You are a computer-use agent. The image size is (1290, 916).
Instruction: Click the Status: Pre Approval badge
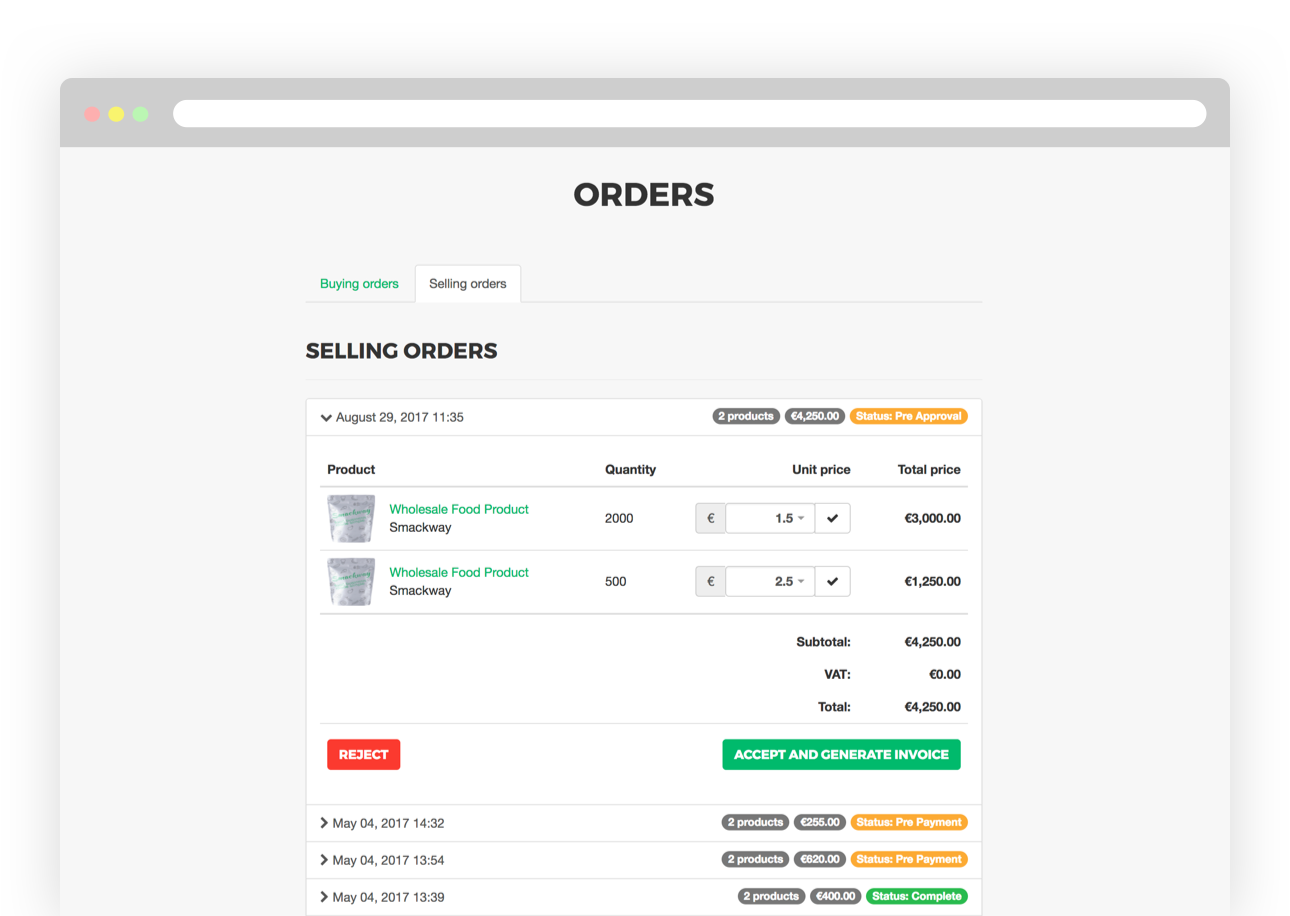[x=908, y=416]
